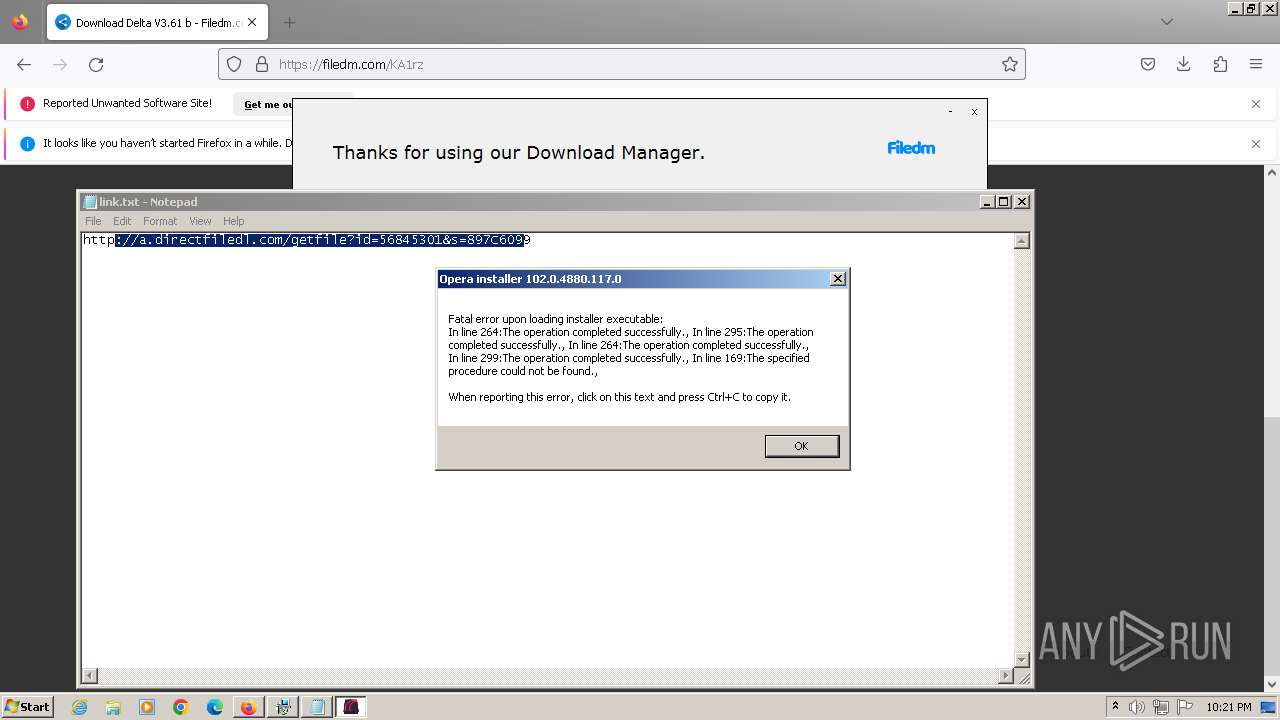Screen dimensions: 1280x720
Task: Click OK in the Opera installer error dialog
Action: coord(801,446)
